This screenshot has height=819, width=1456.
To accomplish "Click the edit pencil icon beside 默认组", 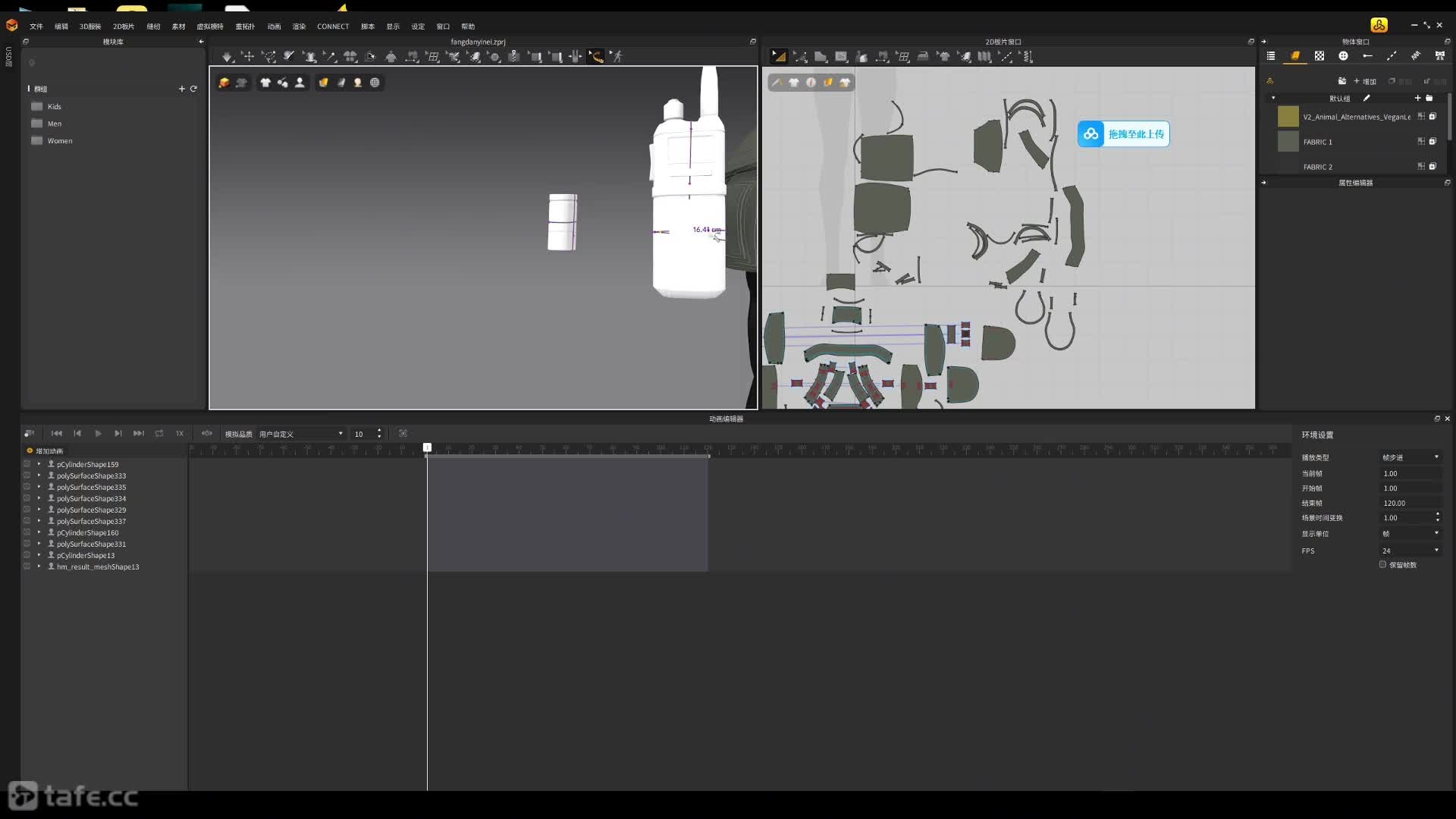I will [x=1367, y=98].
